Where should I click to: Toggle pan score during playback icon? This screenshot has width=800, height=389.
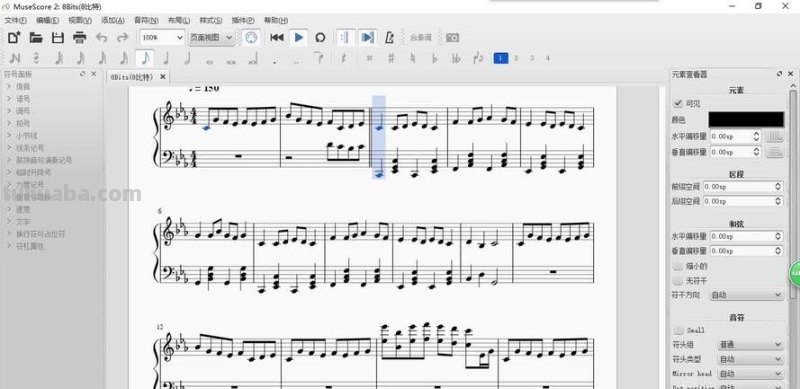click(x=367, y=37)
